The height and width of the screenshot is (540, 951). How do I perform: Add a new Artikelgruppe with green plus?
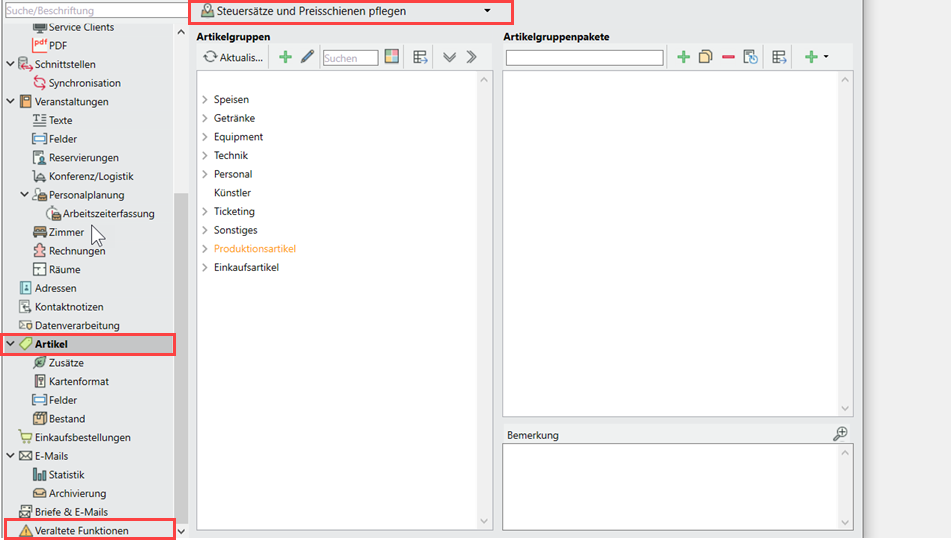[285, 58]
